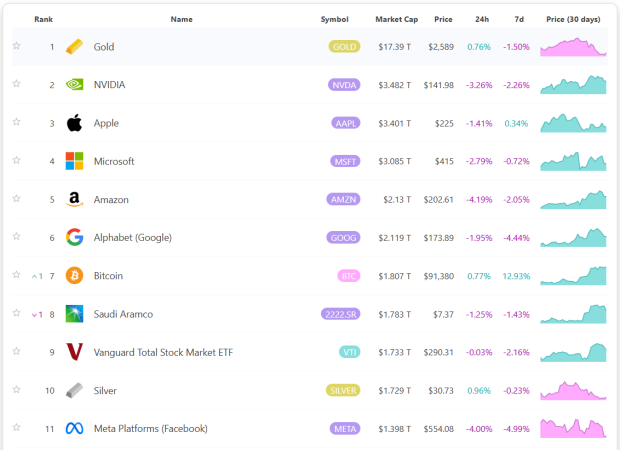Click the AMZN symbol badge
Image resolution: width=620 pixels, height=450 pixels.
[x=343, y=199]
